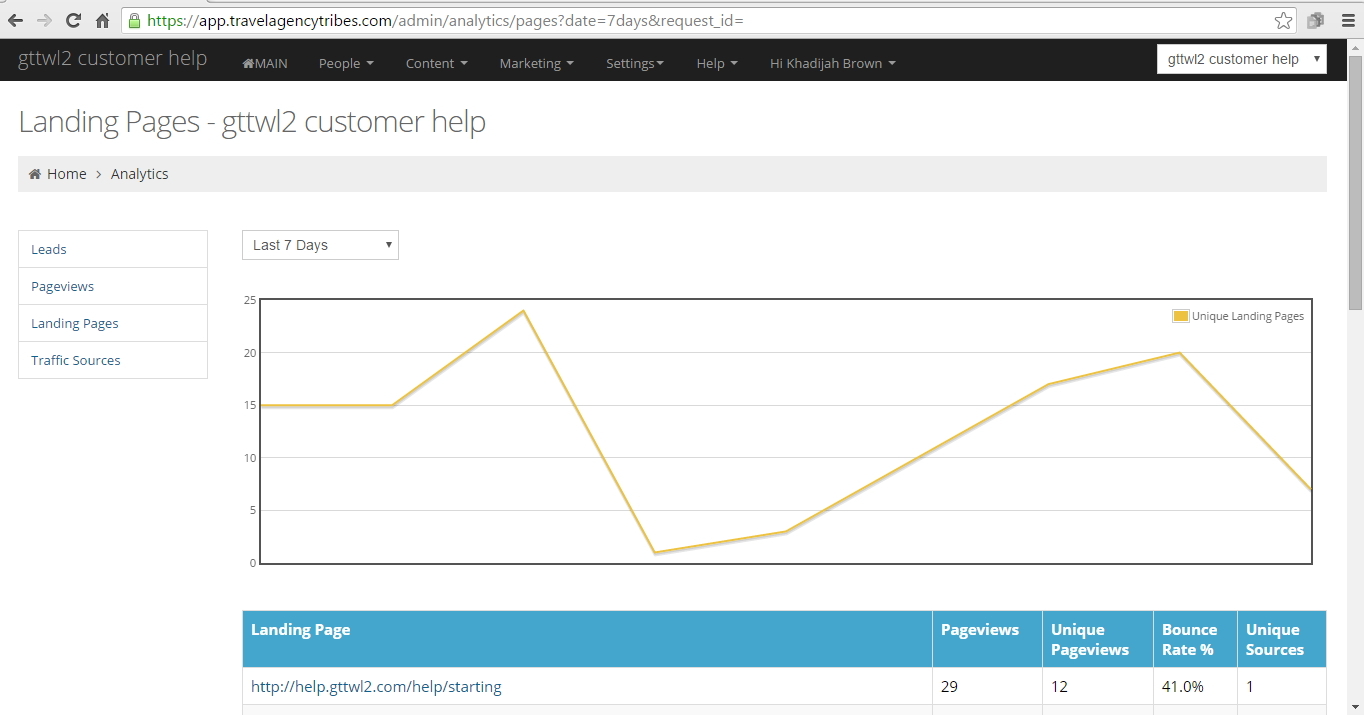Image resolution: width=1364 pixels, height=715 pixels.
Task: Open Chrome hamburger menu
Action: tap(1348, 20)
